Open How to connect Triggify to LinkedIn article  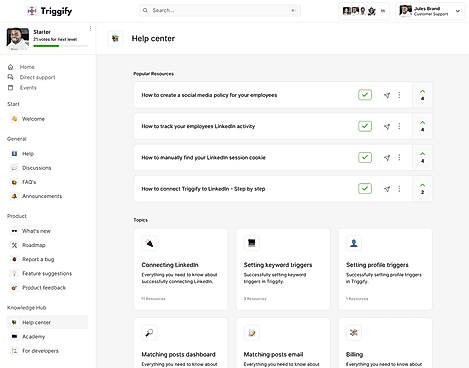coord(203,189)
